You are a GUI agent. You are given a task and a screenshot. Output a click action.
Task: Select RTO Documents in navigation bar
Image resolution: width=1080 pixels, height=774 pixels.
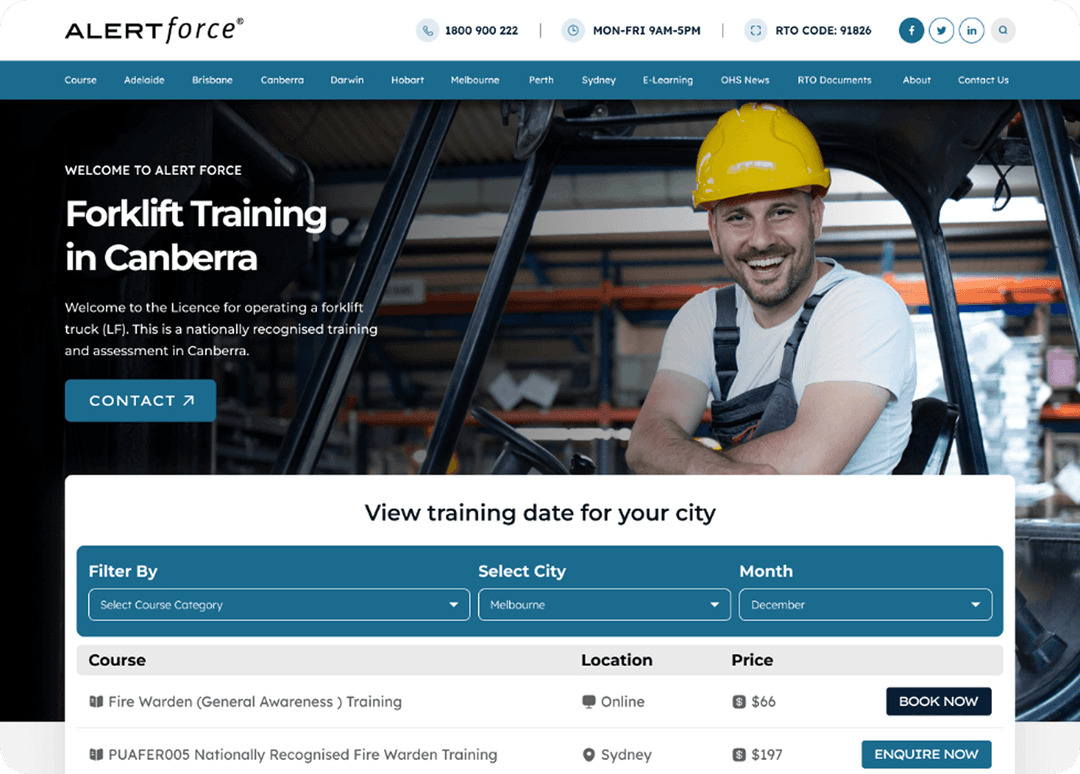(834, 80)
